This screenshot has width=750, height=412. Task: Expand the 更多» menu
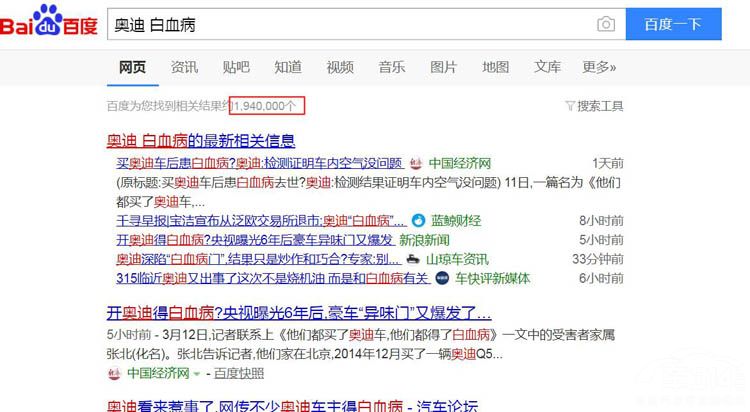coord(599,67)
